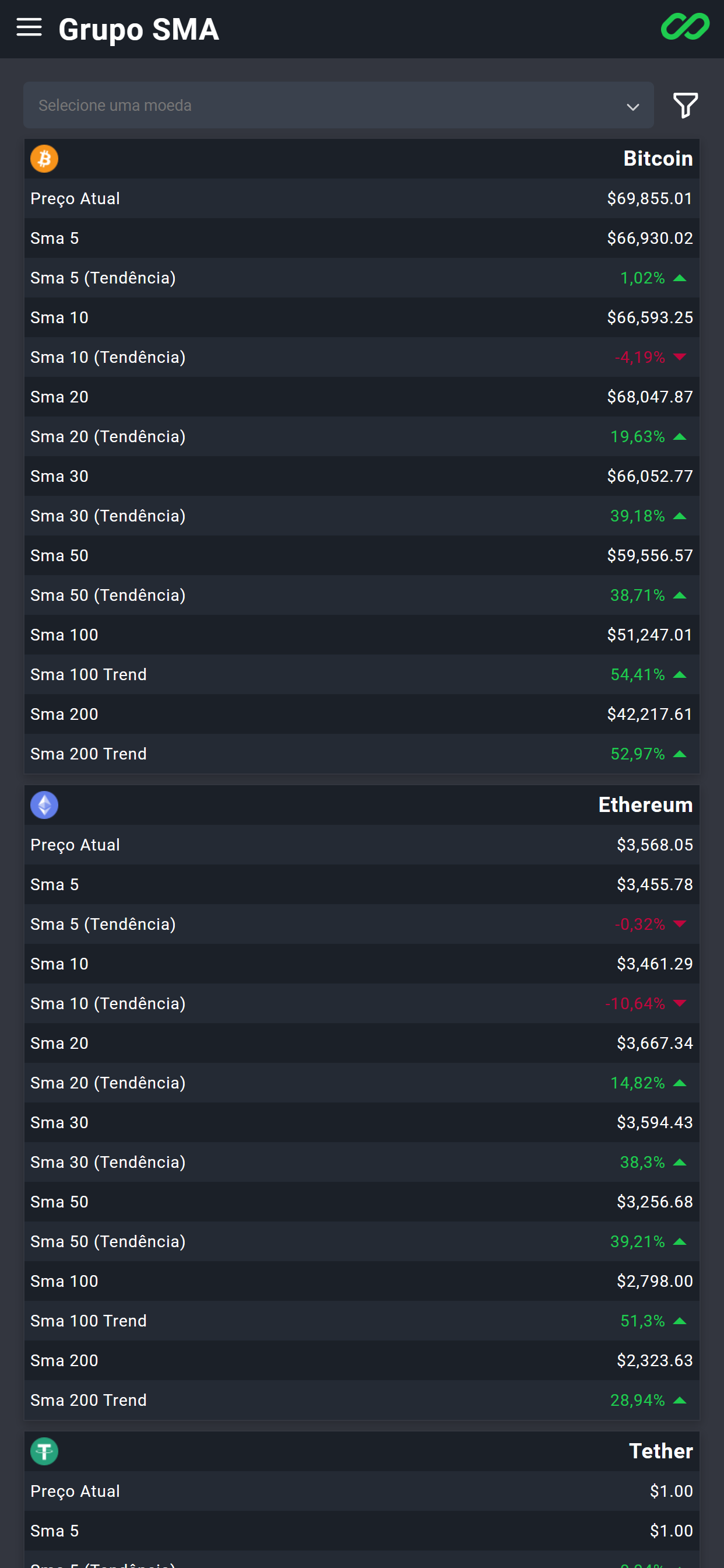Click Bitcoin Sma 5 trend up arrow
The height and width of the screenshot is (1568, 724).
tap(680, 278)
